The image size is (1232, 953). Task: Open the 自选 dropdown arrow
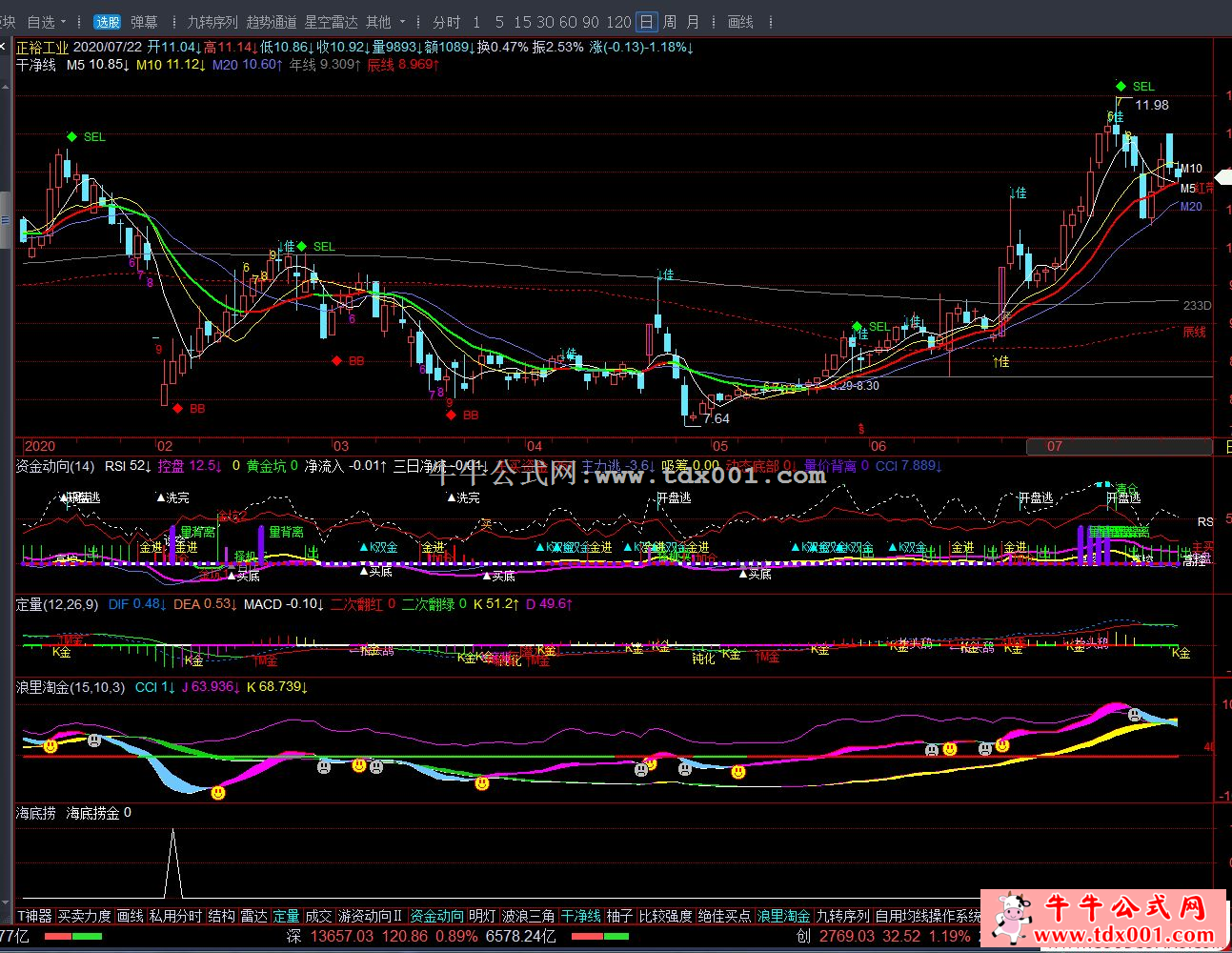click(x=64, y=22)
